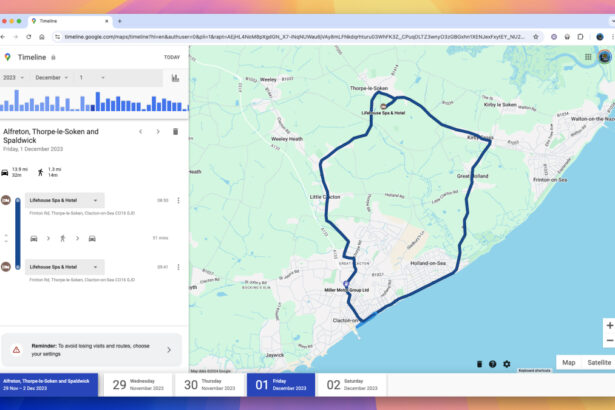Click Lifehouse Spa & Hotel marker on map
Screen dimensions: 615x410
click(384, 106)
